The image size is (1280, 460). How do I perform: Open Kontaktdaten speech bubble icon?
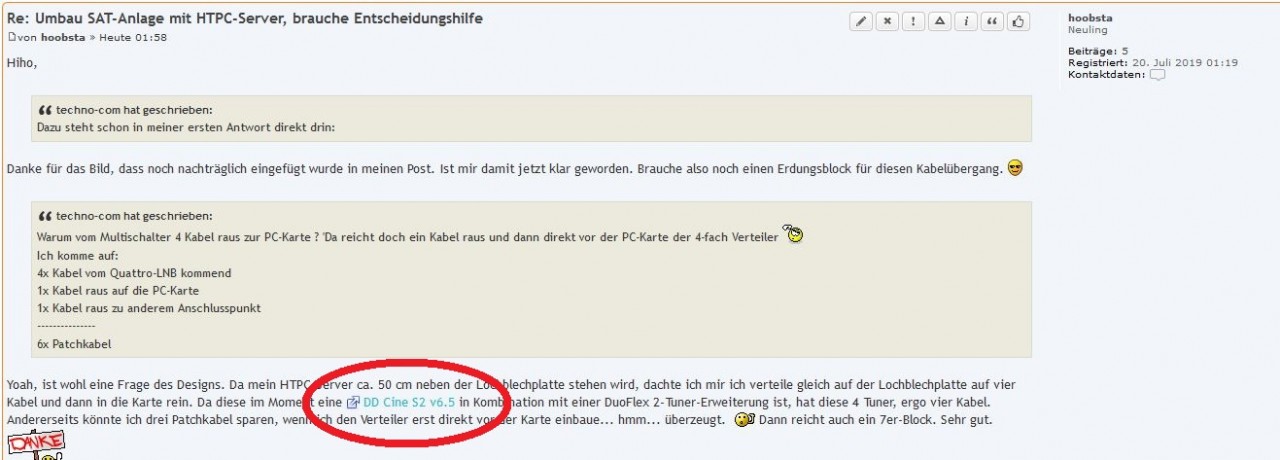(1157, 75)
